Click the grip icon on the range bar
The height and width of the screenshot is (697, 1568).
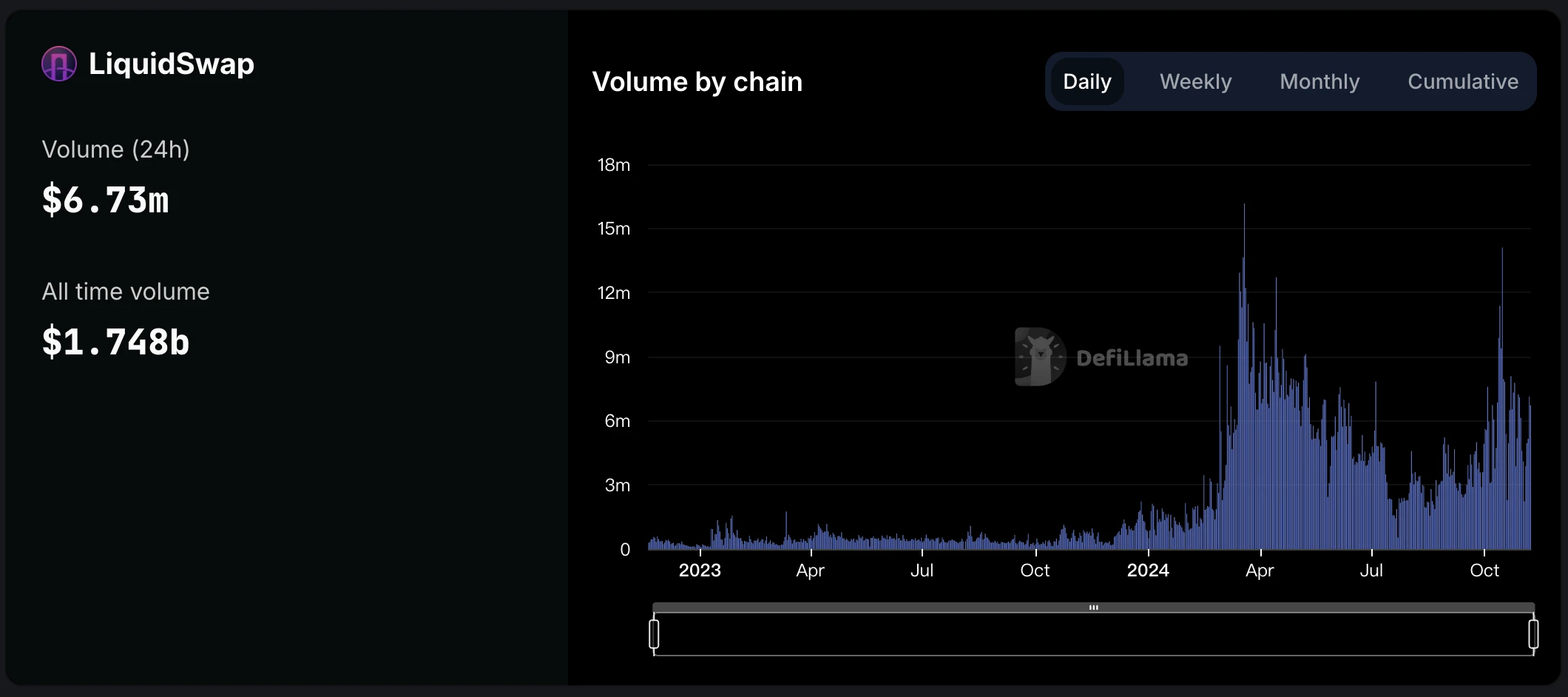1093,607
